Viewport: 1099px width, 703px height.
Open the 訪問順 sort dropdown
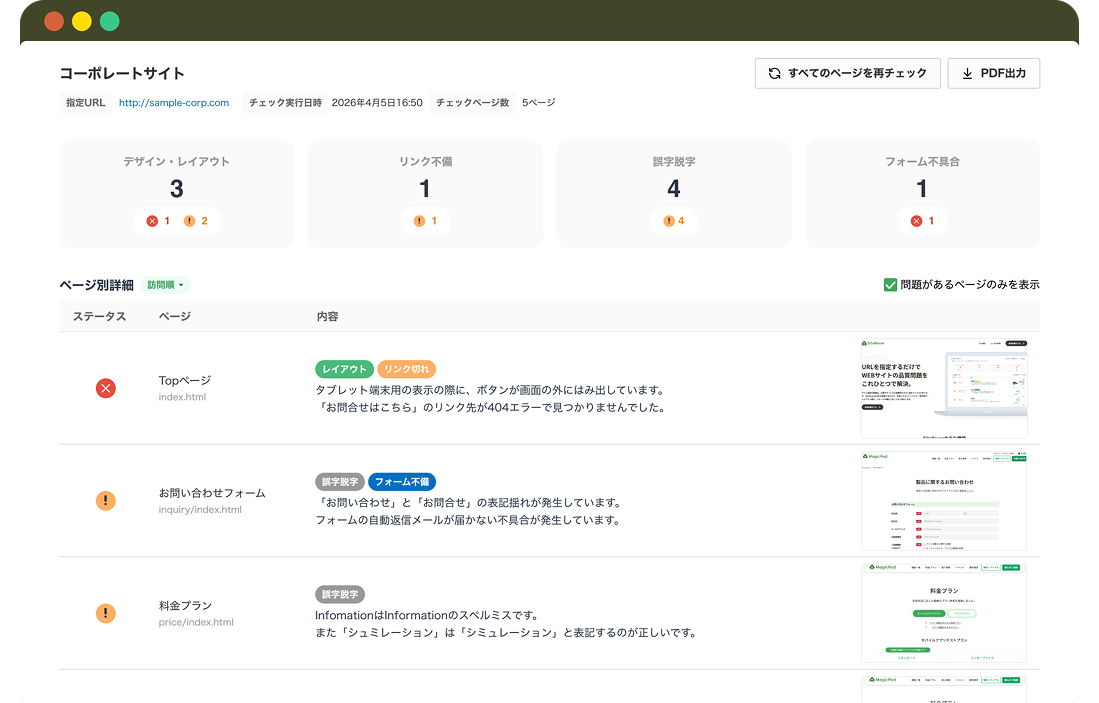click(164, 284)
